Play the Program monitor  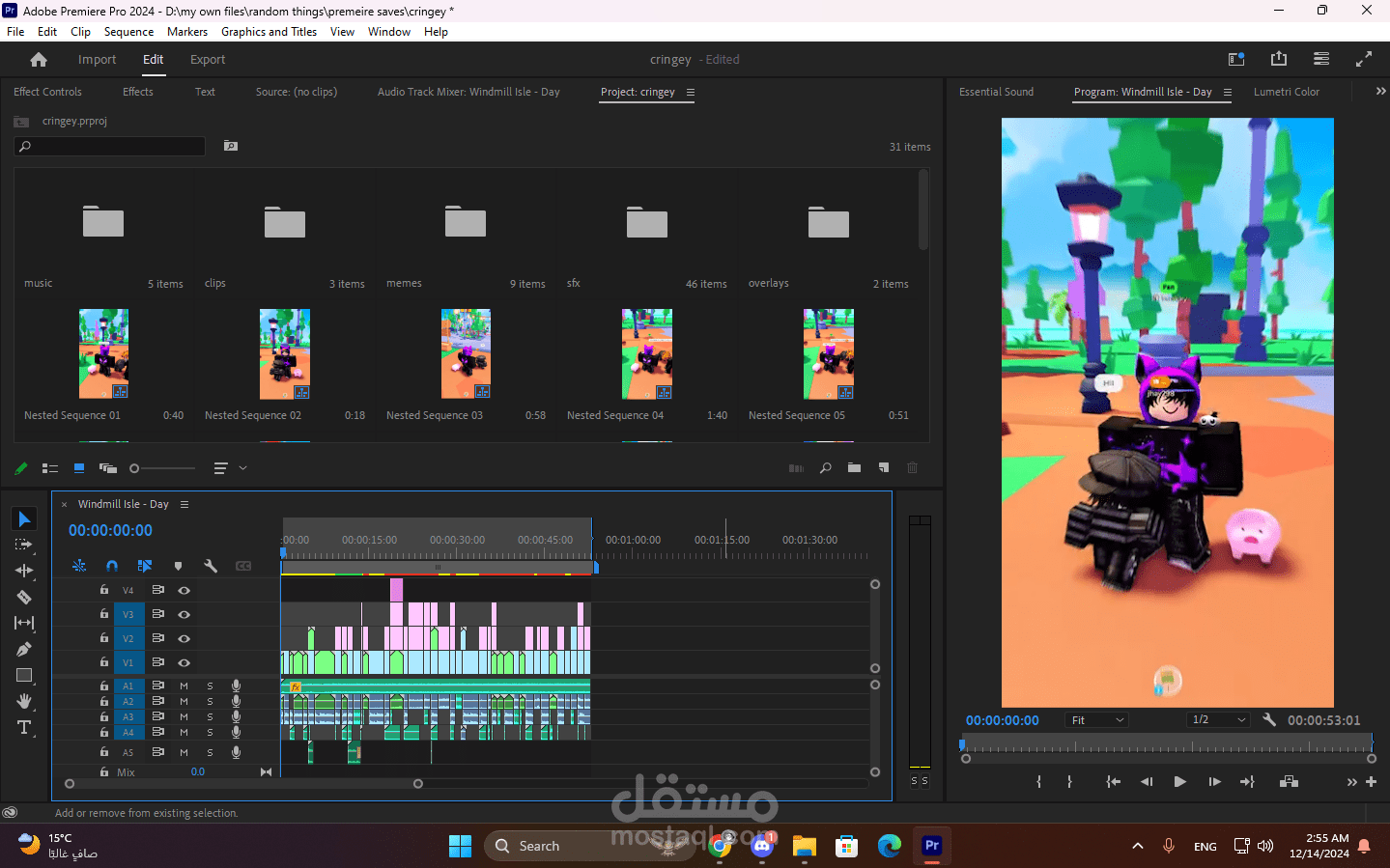point(1179,782)
